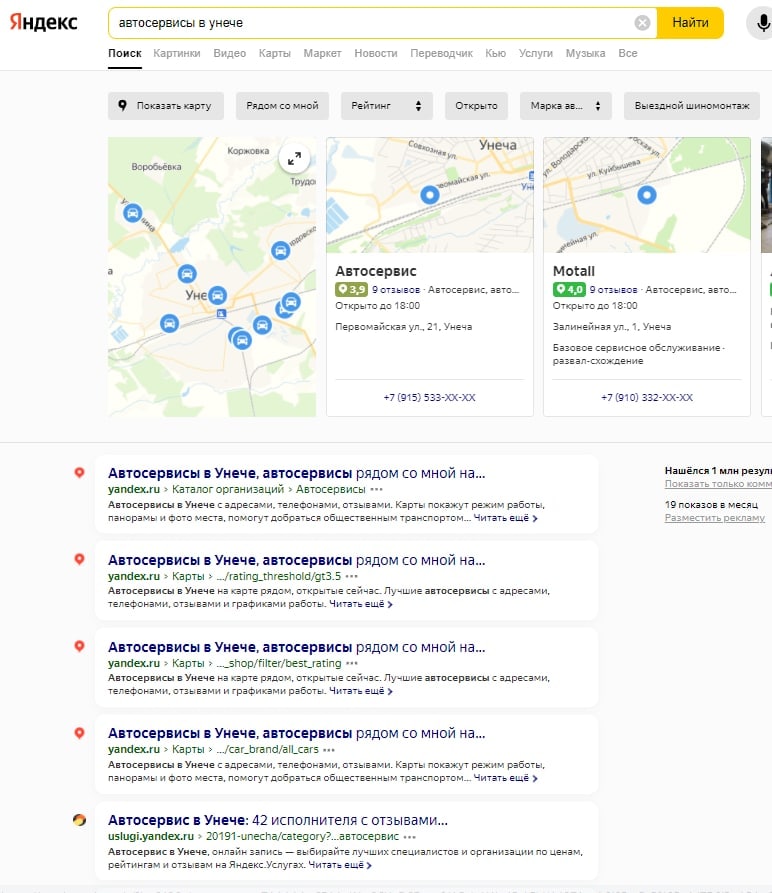The width and height of the screenshot is (772, 893).
Task: Click the Залинейная ул., 1, Унеча address text
Action: (612, 327)
